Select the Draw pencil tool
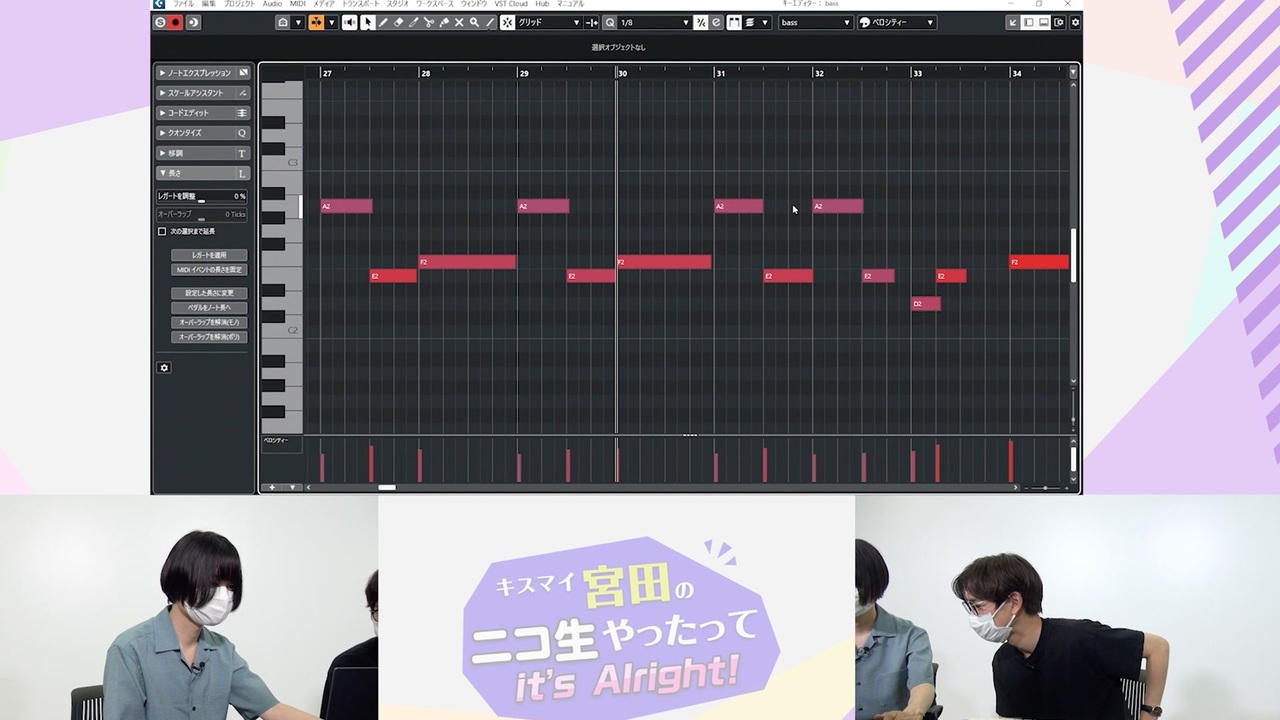Screen dimensions: 1280x720 click(x=383, y=22)
